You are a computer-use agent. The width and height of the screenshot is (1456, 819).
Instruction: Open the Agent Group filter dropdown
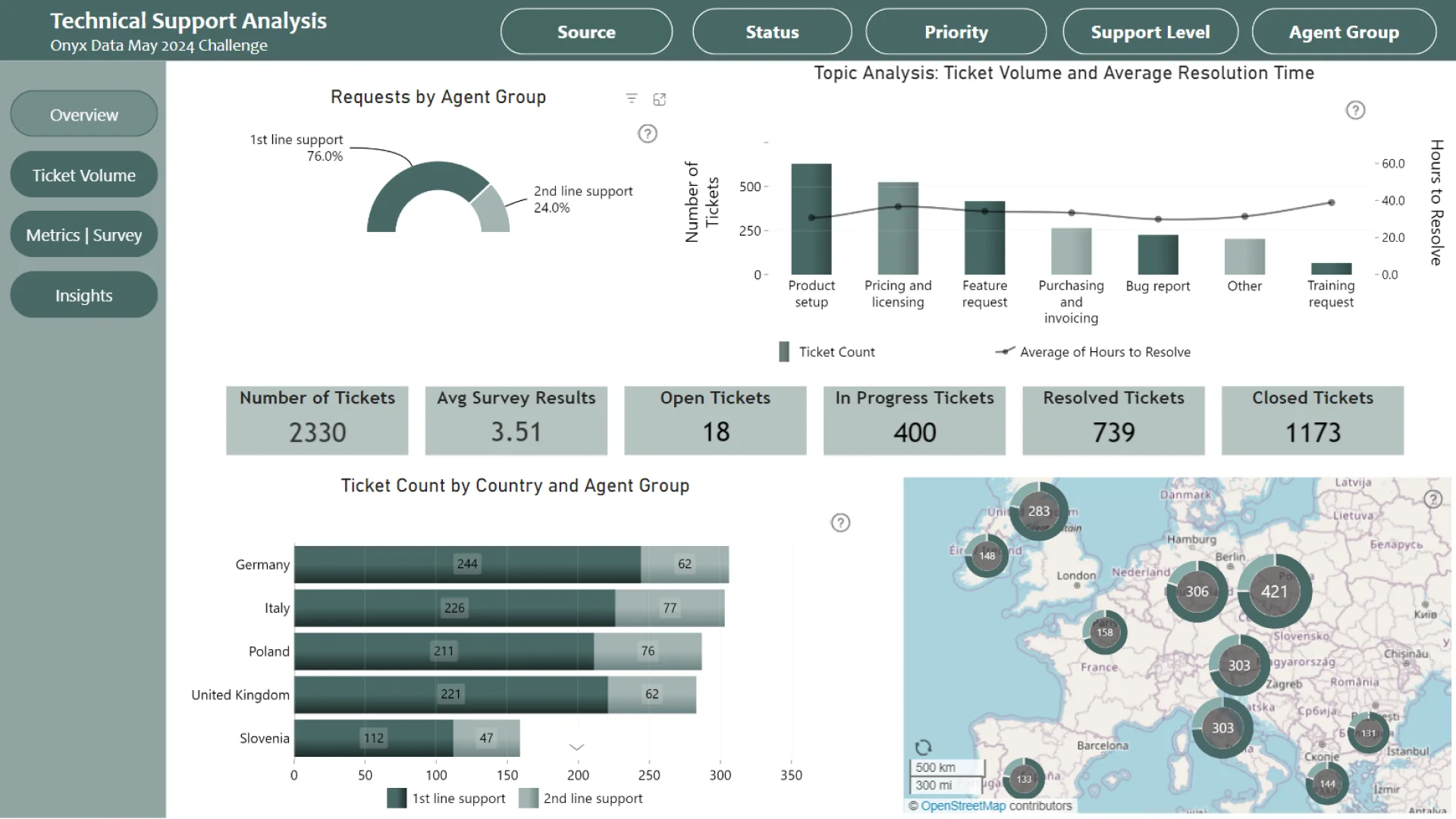pyautogui.click(x=1344, y=32)
